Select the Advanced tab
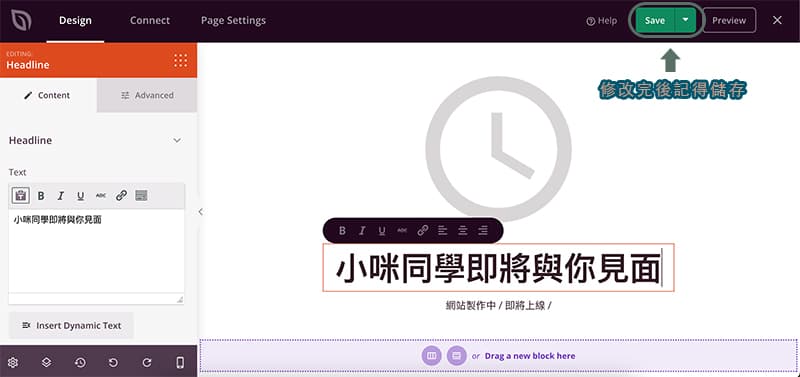Image resolution: width=800 pixels, height=377 pixels. 147,95
